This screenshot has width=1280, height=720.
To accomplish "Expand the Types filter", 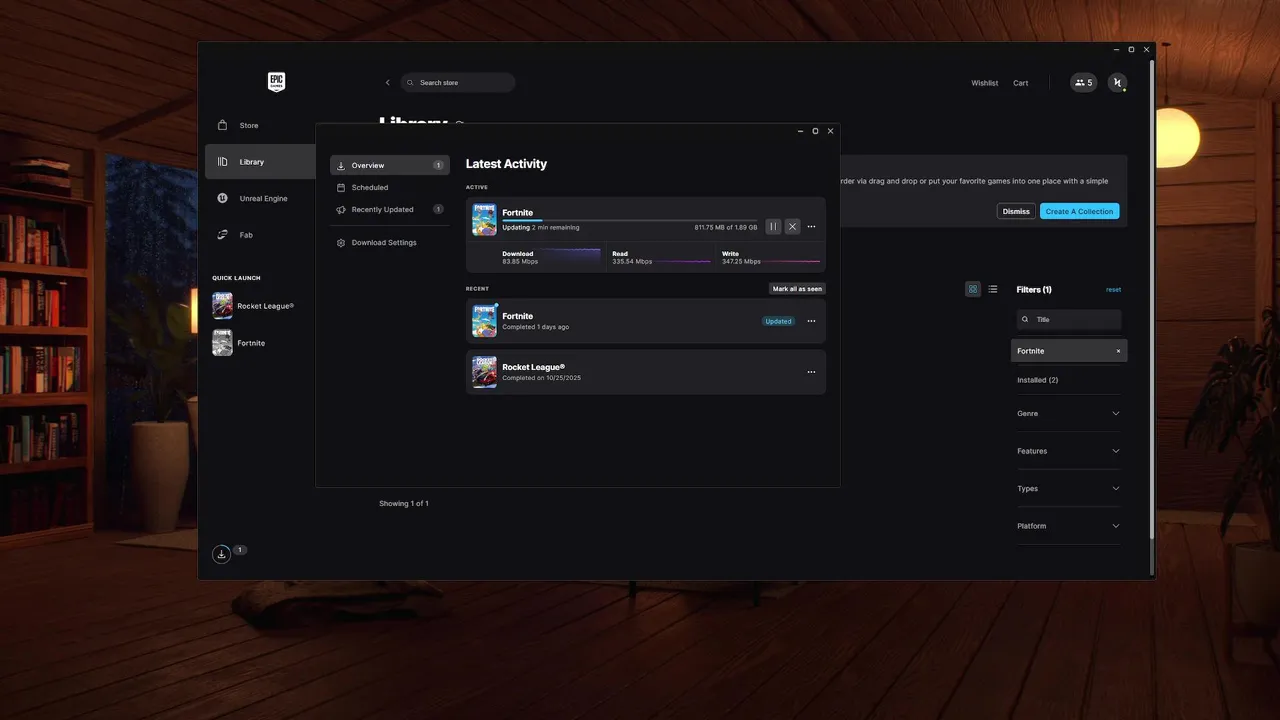I will pos(1068,488).
